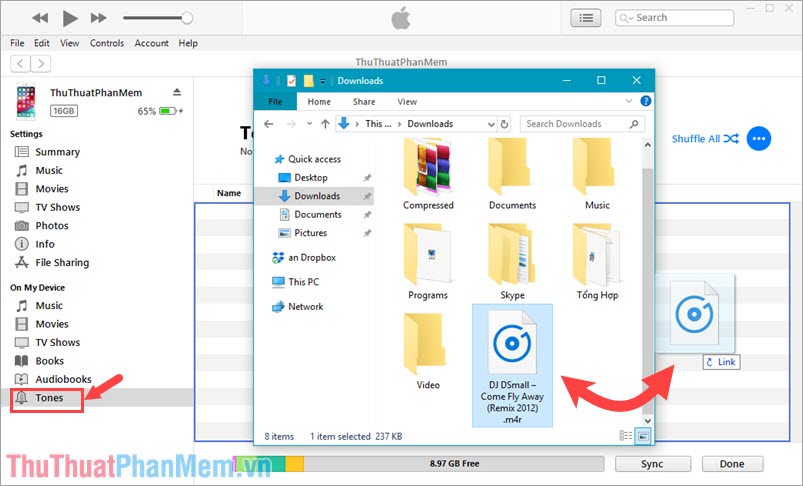Image resolution: width=803 pixels, height=486 pixels.
Task: Open the iTunes Edit menu
Action: pyautogui.click(x=41, y=43)
